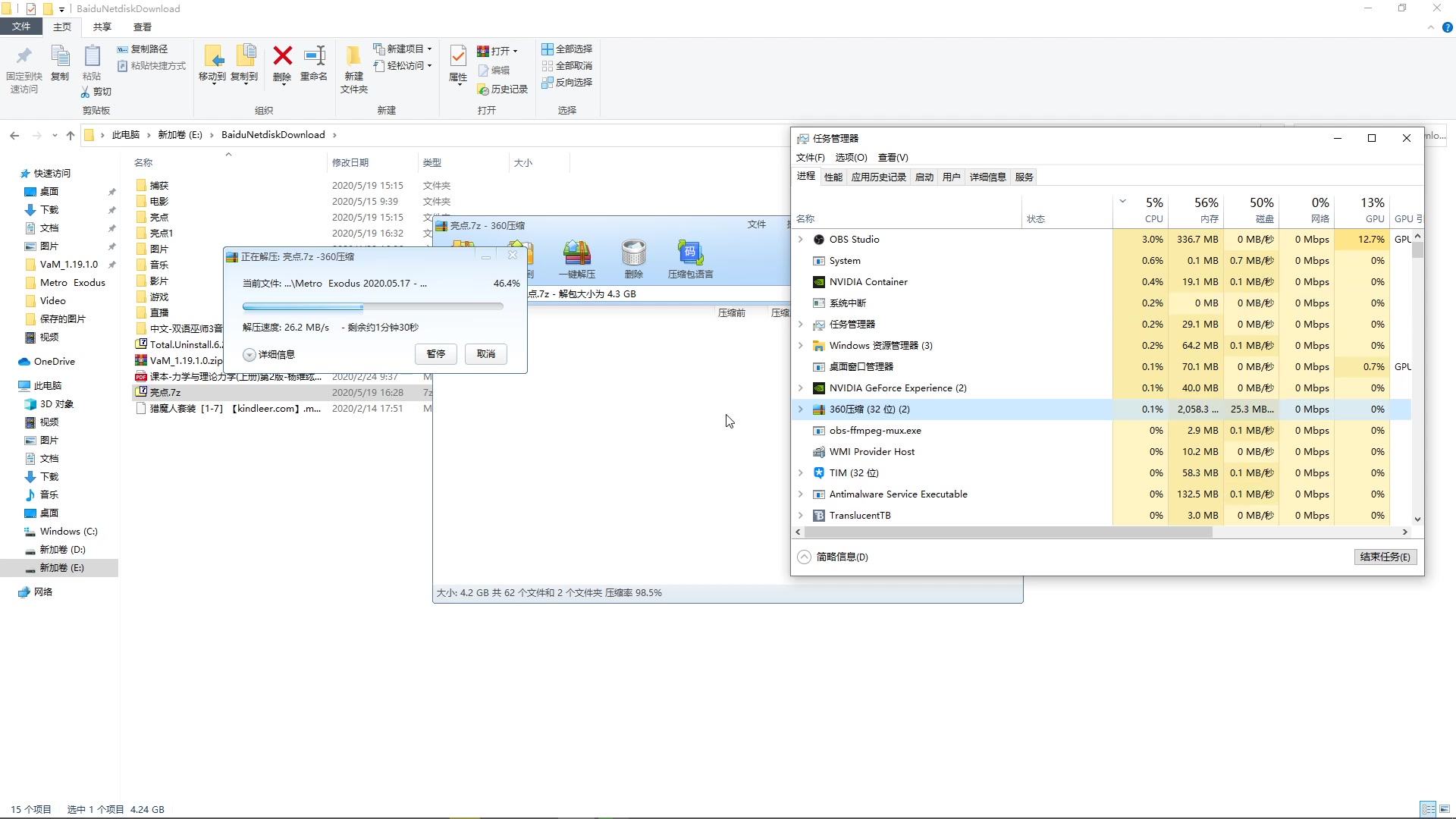1456x819 pixels.
Task: Click the Copy icon in ribbon
Action: click(60, 56)
